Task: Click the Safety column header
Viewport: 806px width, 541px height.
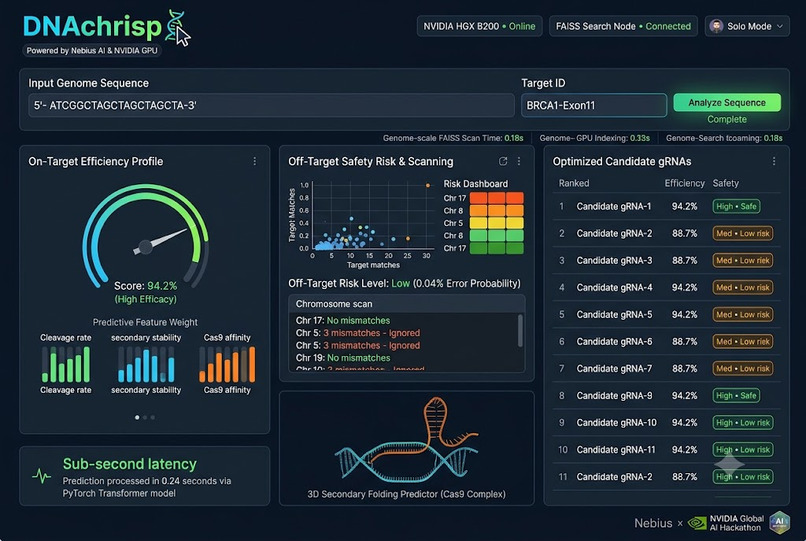Action: click(x=725, y=183)
